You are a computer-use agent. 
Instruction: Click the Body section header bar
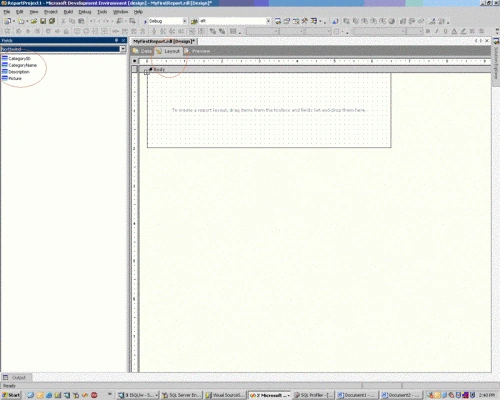point(315,69)
